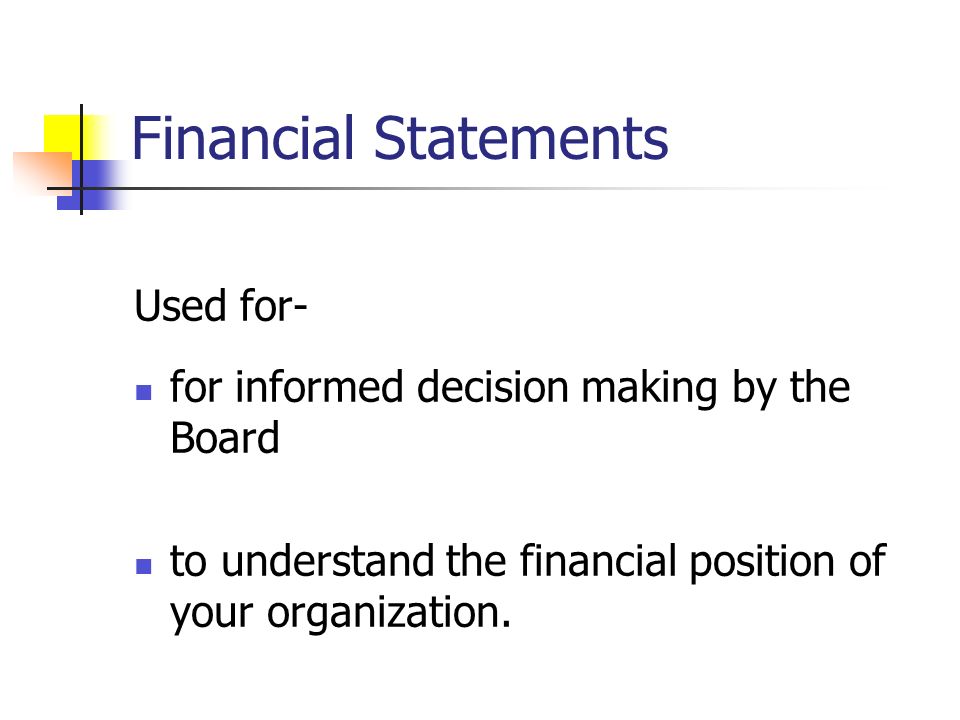Click the word "making" in the first bullet
This screenshot has width=960, height=720.
[x=650, y=390]
